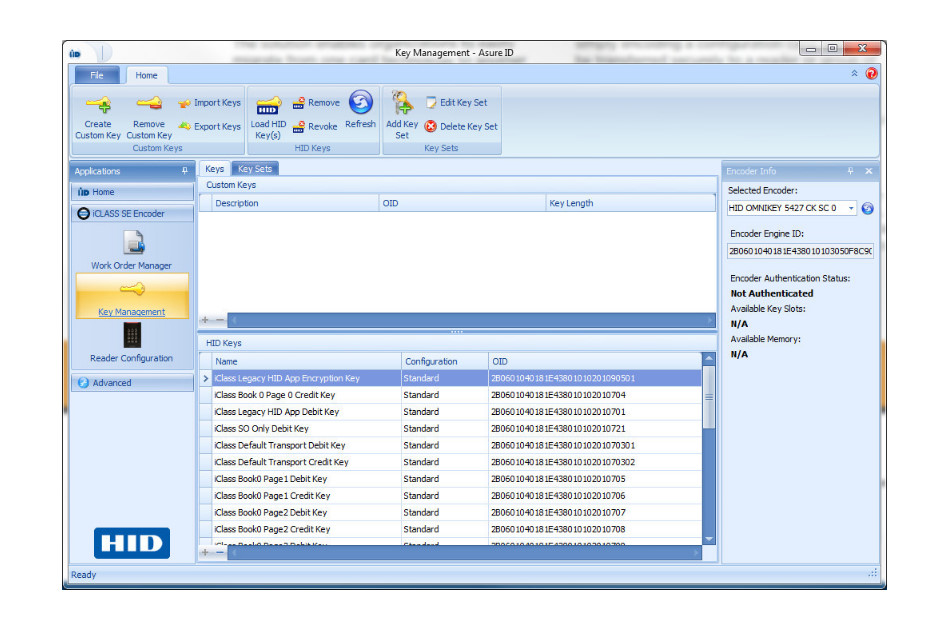Sort HID keys by OID column header
950x630 pixels.
coord(595,362)
